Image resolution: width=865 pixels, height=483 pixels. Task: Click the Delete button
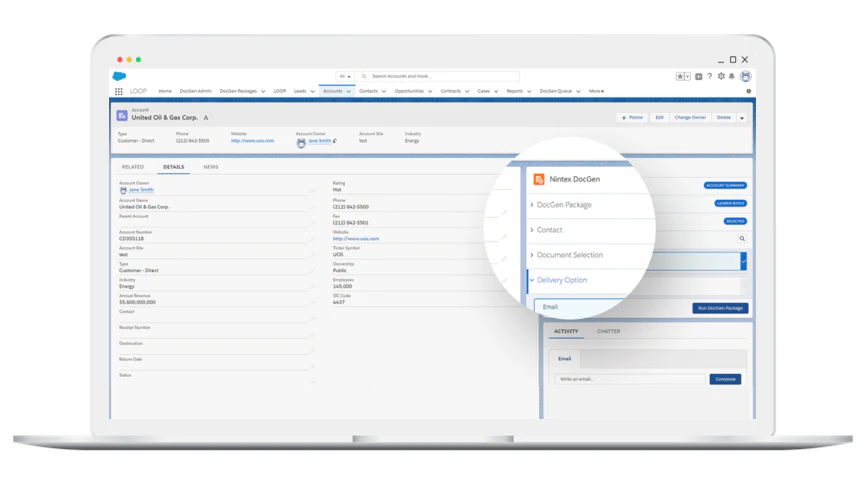[724, 117]
